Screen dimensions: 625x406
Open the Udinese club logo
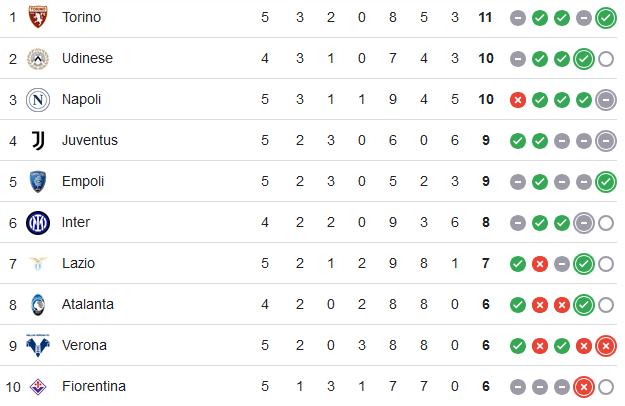(38, 59)
